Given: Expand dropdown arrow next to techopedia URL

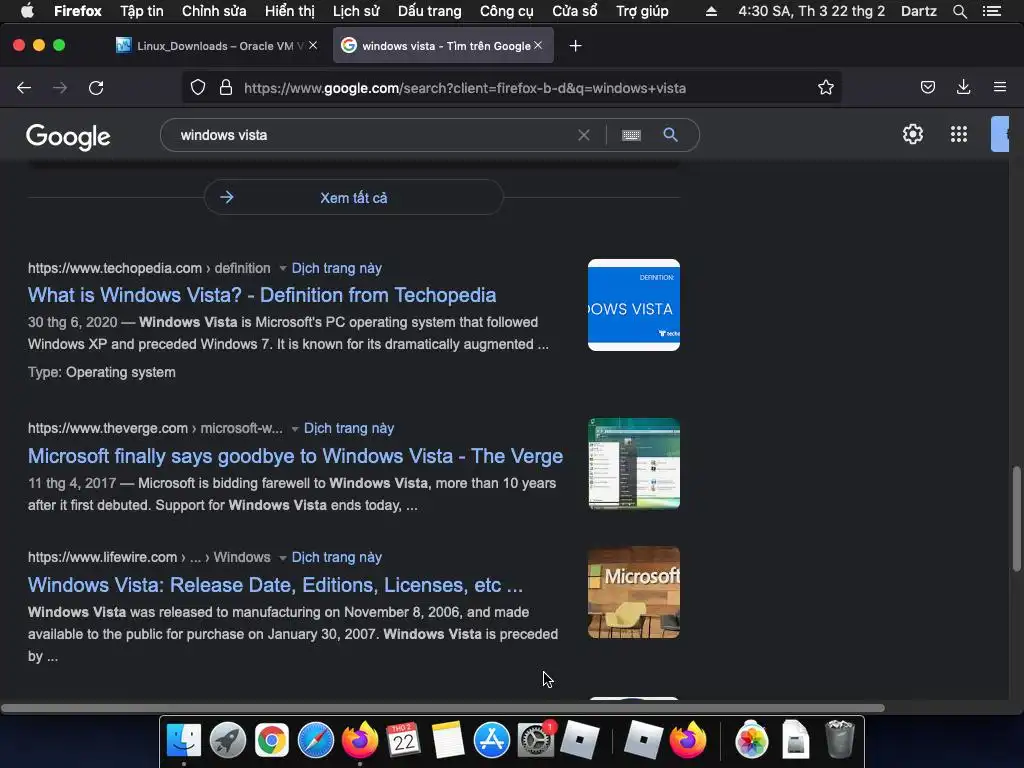Looking at the screenshot, I should pos(283,268).
